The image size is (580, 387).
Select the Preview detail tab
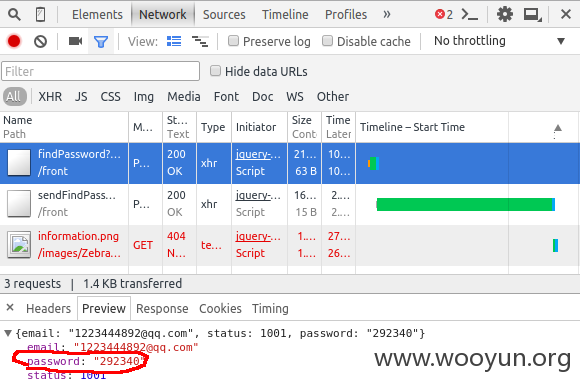click(104, 308)
